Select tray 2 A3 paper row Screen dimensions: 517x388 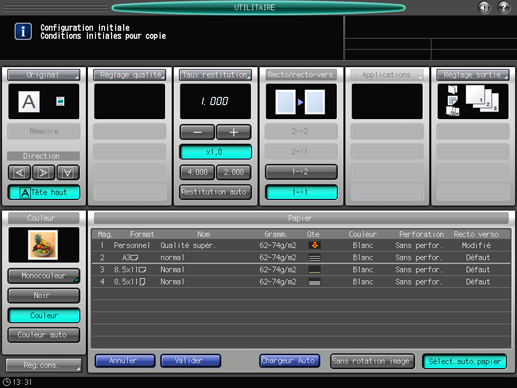(x=301, y=258)
